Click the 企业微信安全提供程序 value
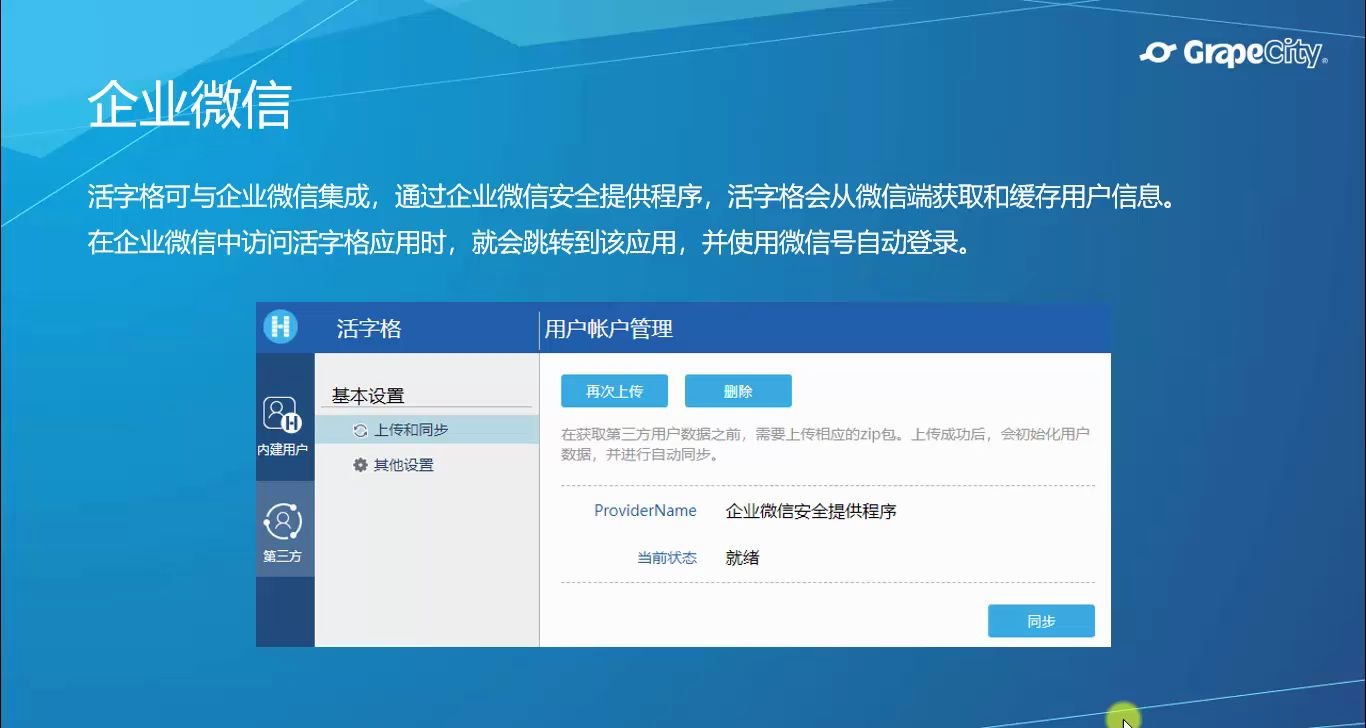 (x=811, y=511)
